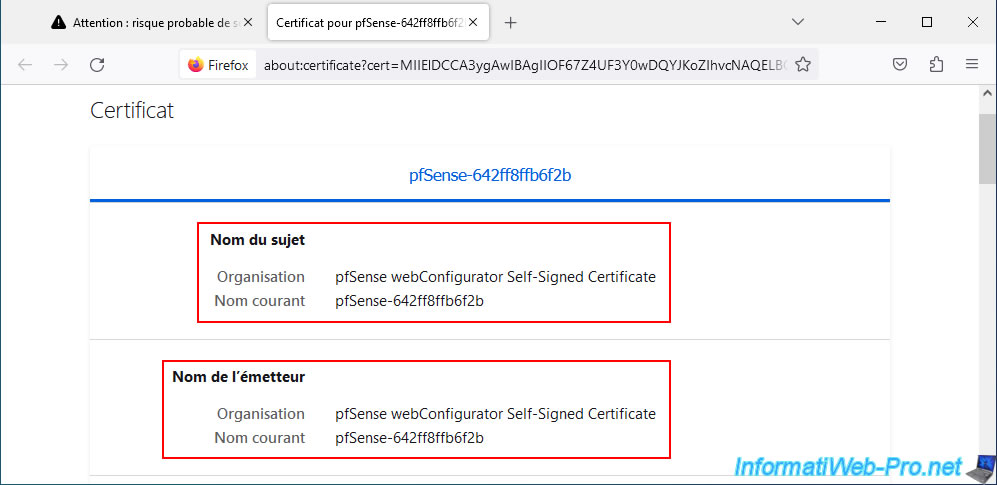Go forward using the right arrow

[x=61, y=64]
